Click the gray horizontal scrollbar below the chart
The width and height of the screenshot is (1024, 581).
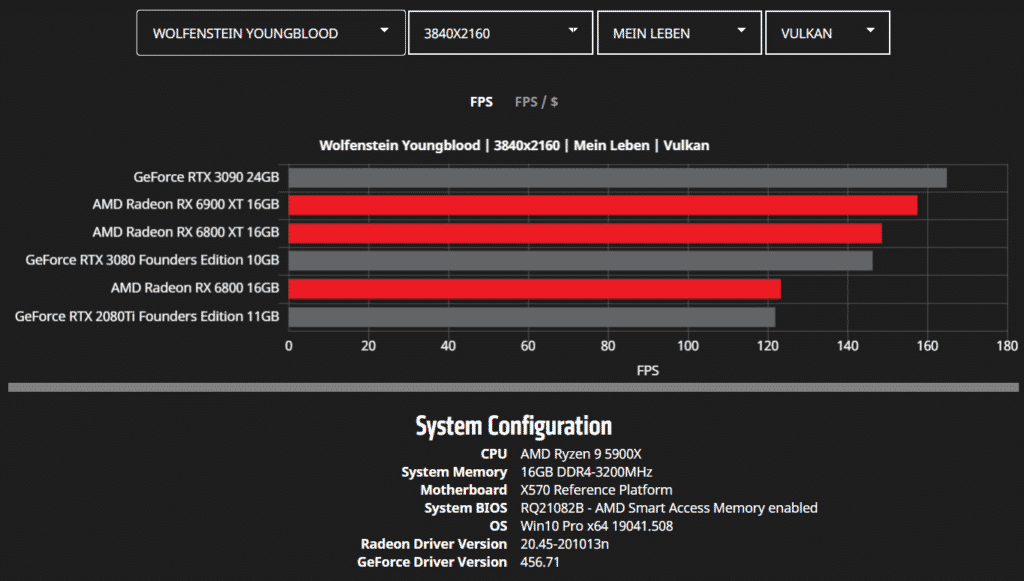click(512, 387)
